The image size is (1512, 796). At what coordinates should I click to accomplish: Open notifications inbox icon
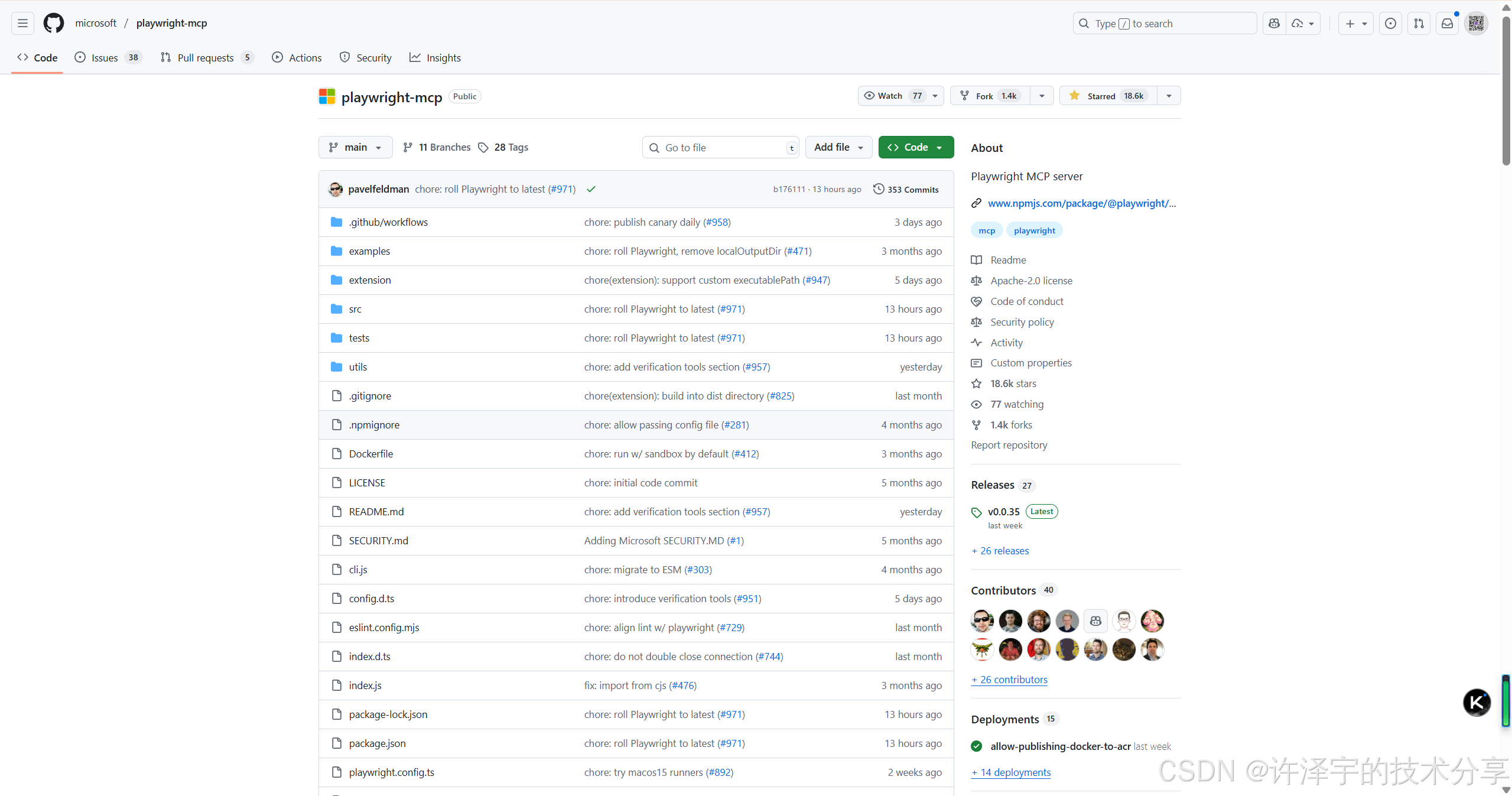(x=1447, y=23)
